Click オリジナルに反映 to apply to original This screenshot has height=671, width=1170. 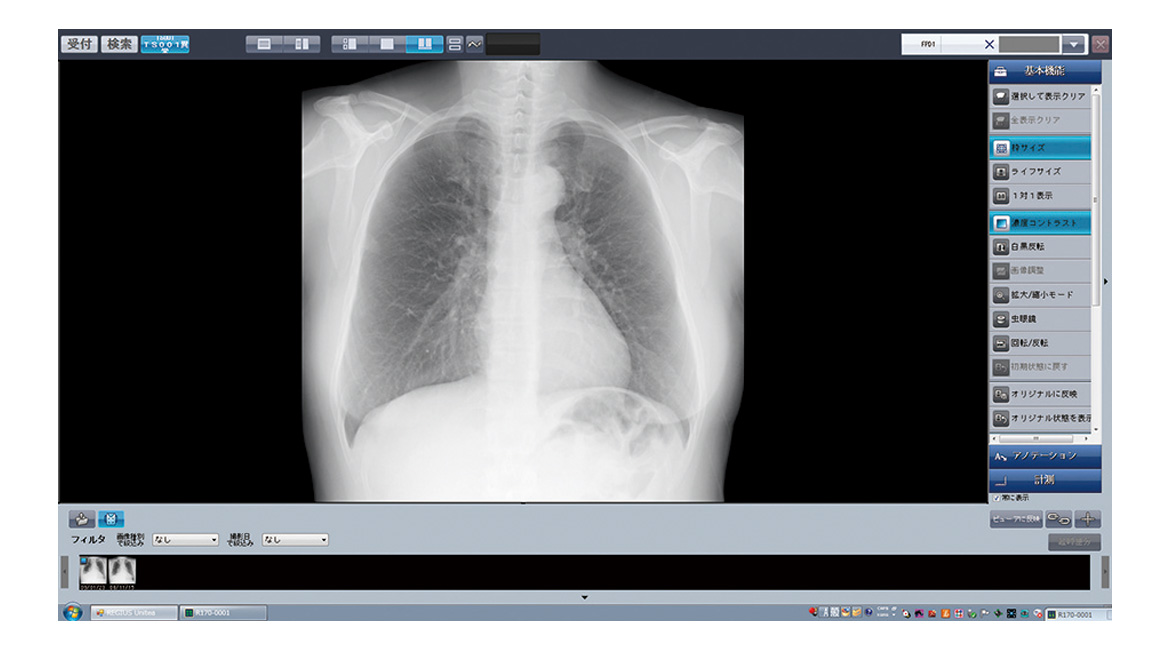[x=1040, y=394]
